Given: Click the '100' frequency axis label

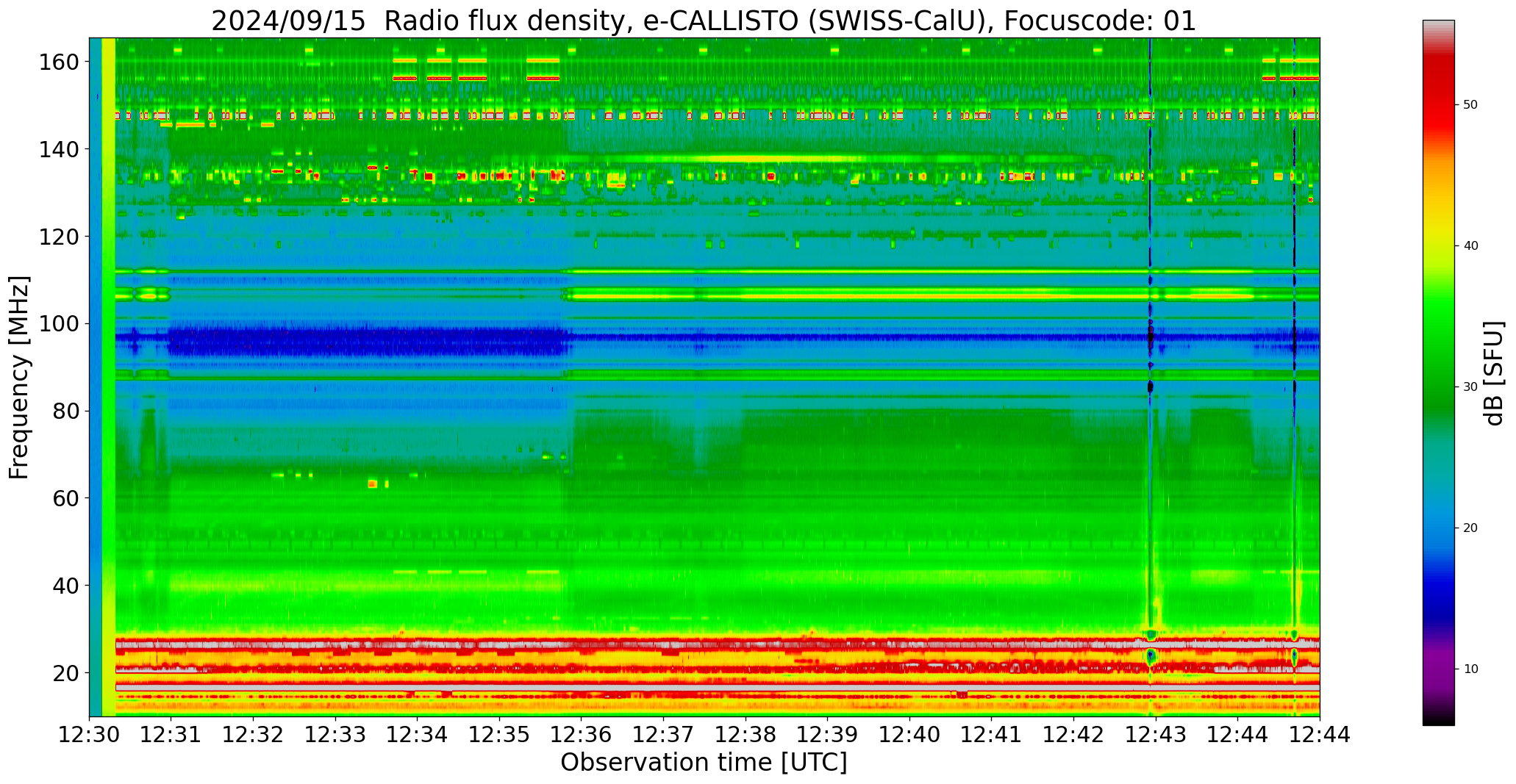Looking at the screenshot, I should tap(60, 323).
